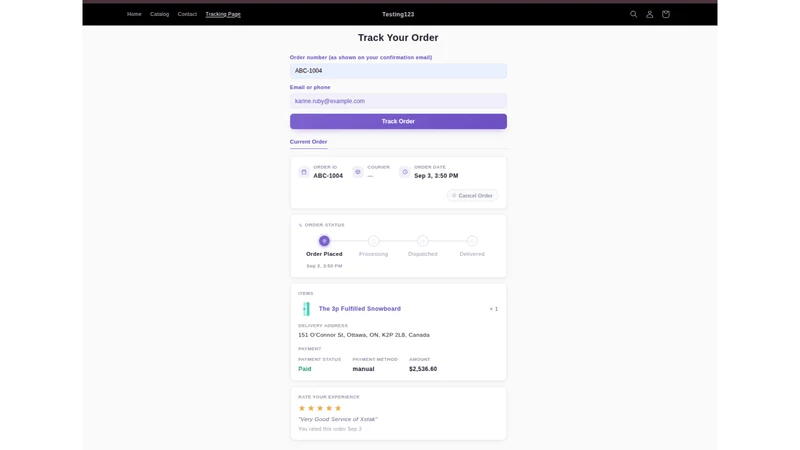Click the Order Placed step circle
This screenshot has height=450, width=800.
(x=324, y=241)
